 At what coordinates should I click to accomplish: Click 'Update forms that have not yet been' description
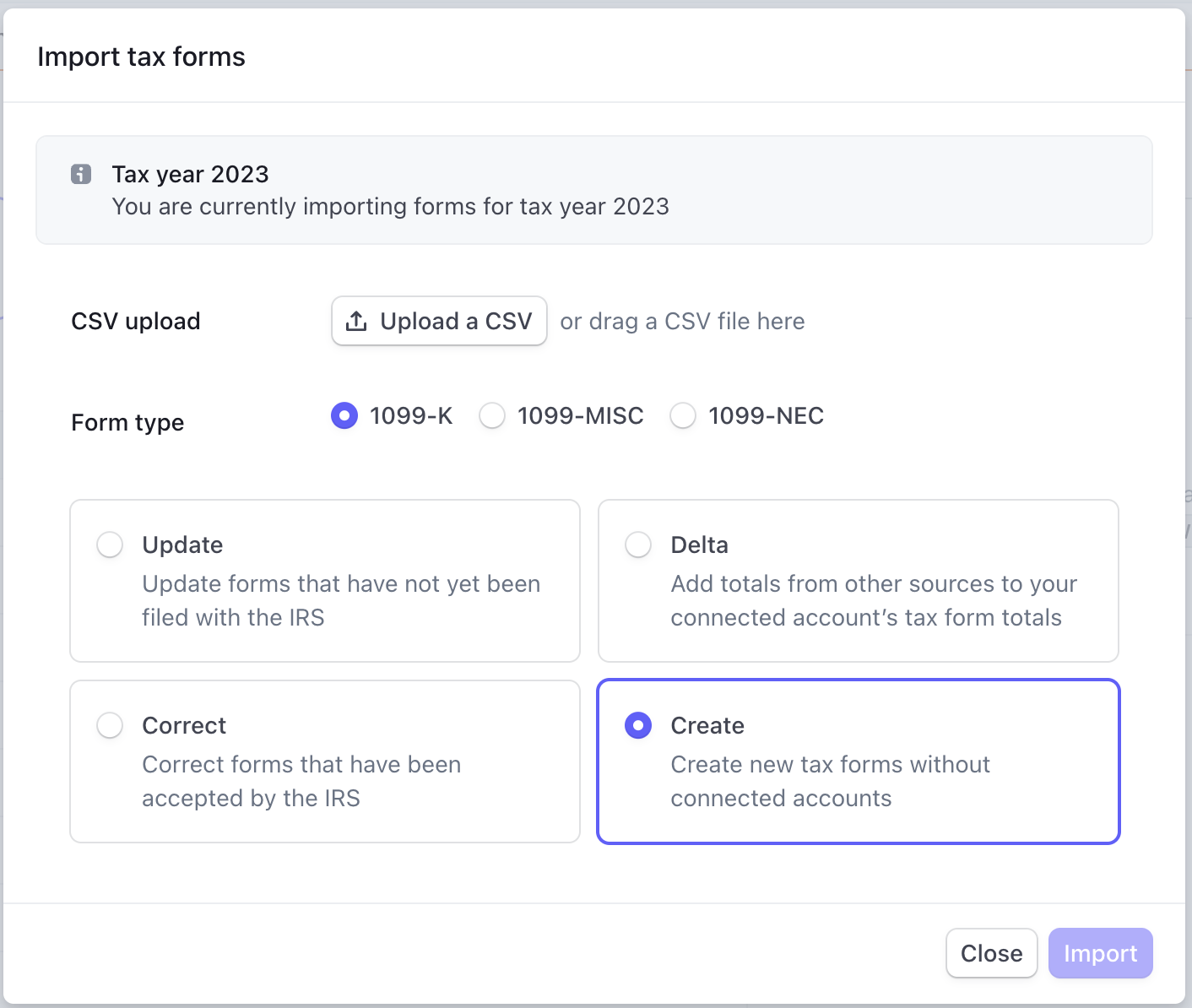pyautogui.click(x=341, y=600)
